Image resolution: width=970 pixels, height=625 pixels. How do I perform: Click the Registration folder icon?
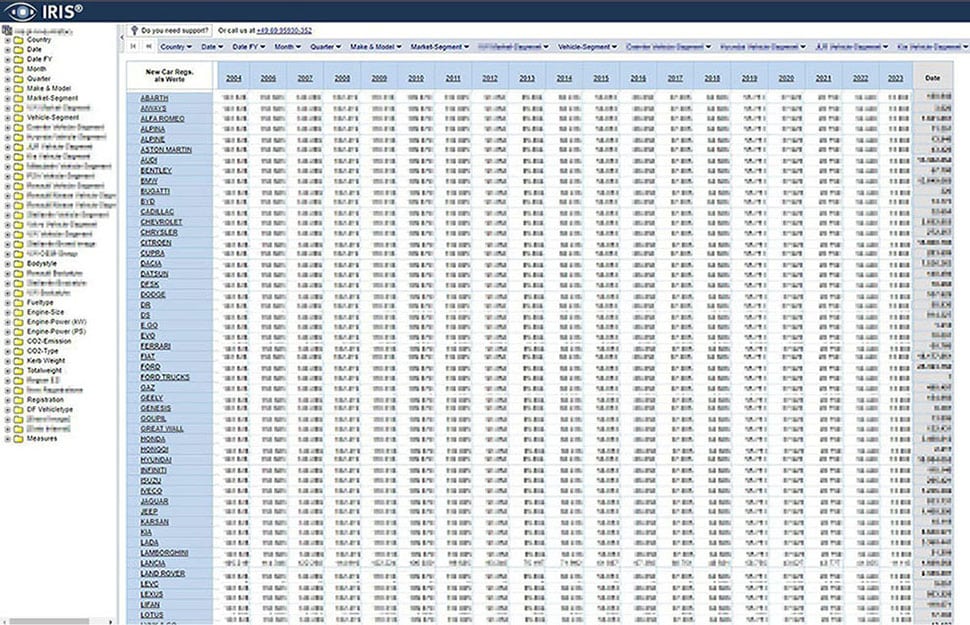(x=19, y=400)
